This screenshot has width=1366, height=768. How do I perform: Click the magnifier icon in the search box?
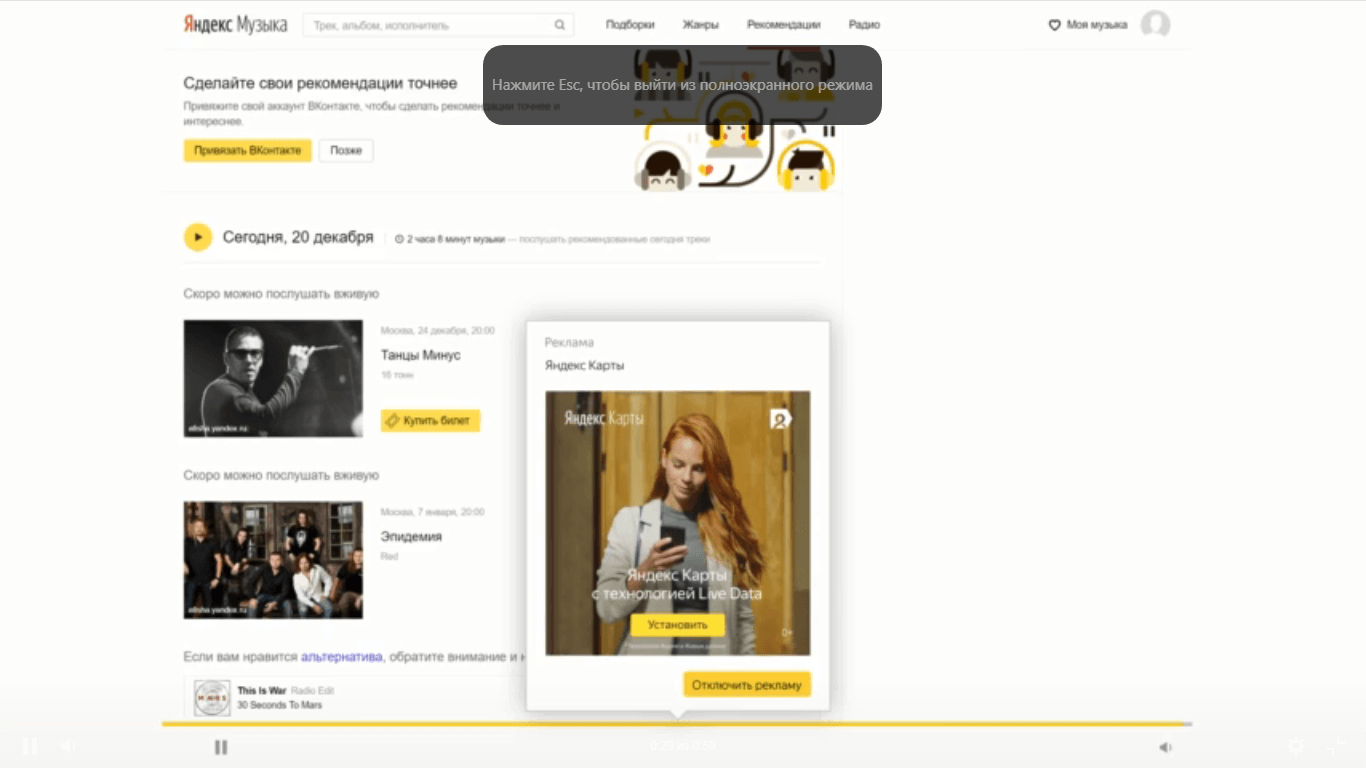coord(560,25)
